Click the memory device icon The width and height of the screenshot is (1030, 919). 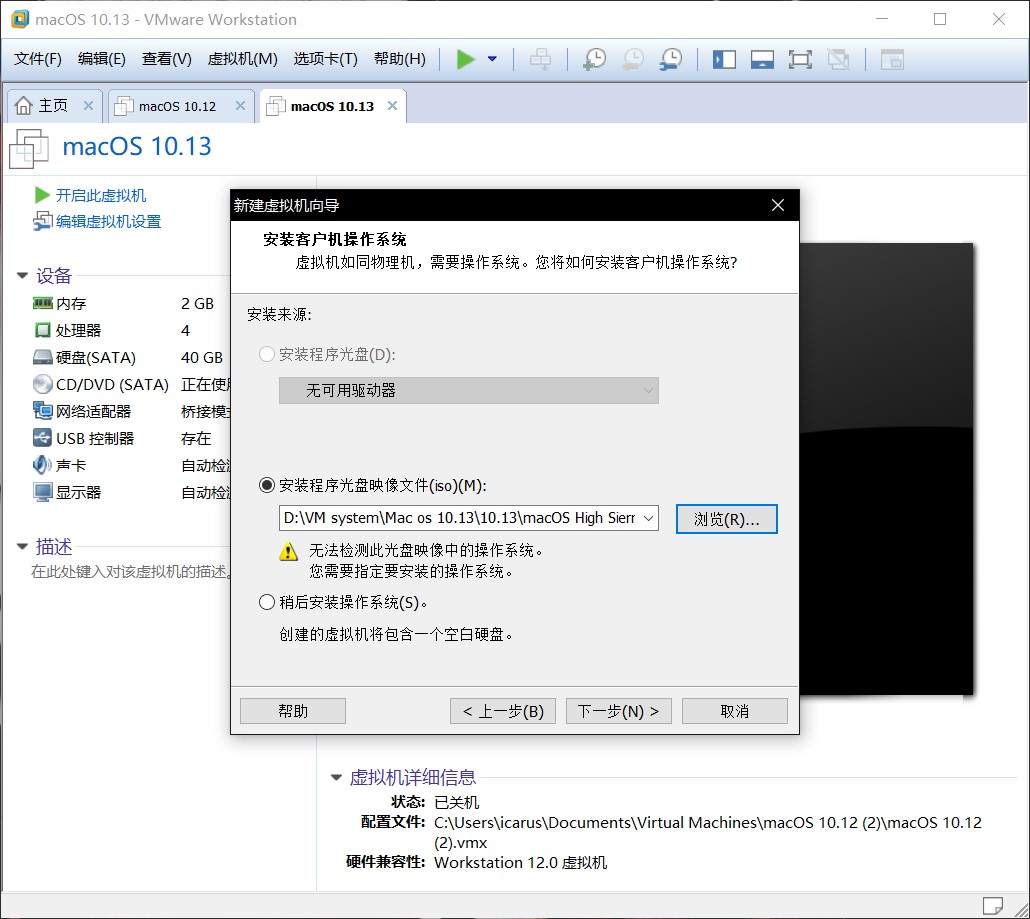(x=43, y=303)
